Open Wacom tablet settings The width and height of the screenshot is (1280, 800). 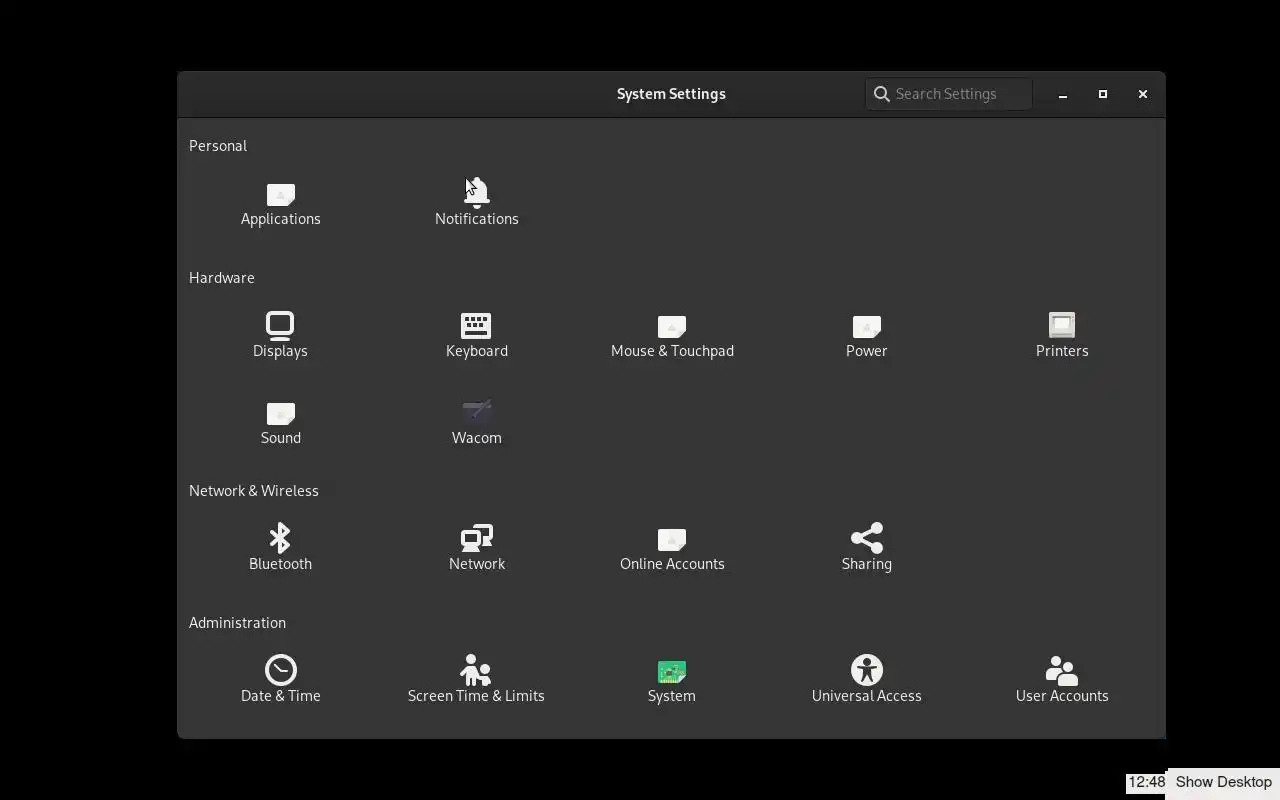(477, 423)
